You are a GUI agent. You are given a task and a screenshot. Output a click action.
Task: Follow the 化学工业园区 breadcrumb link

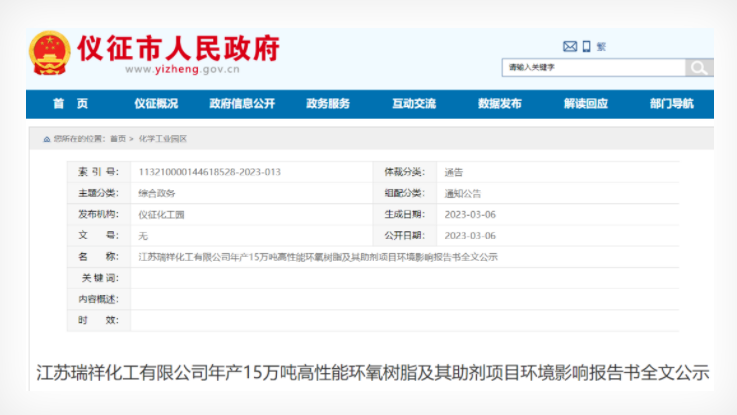point(163,139)
